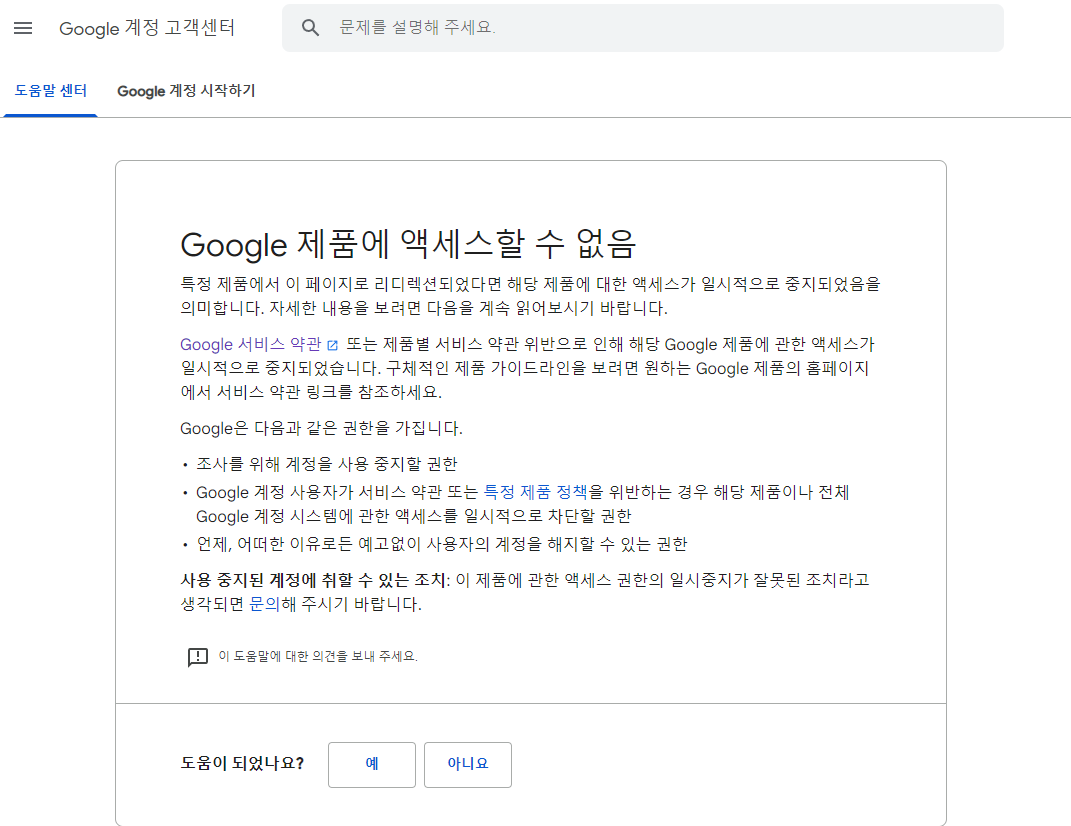Open the Google 계정 시작하기 tab

pos(186,91)
